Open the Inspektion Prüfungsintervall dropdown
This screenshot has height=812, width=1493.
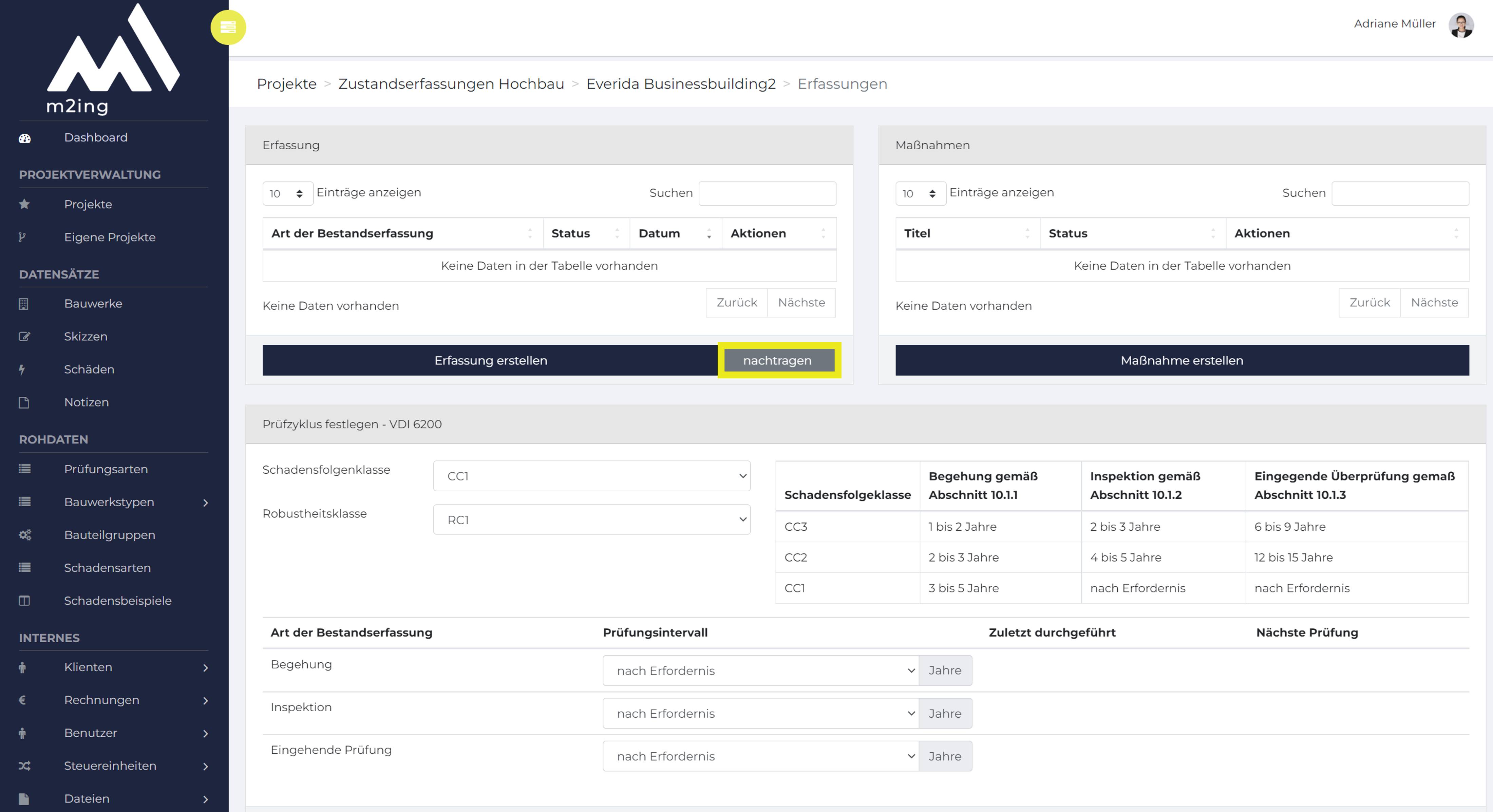coord(760,714)
